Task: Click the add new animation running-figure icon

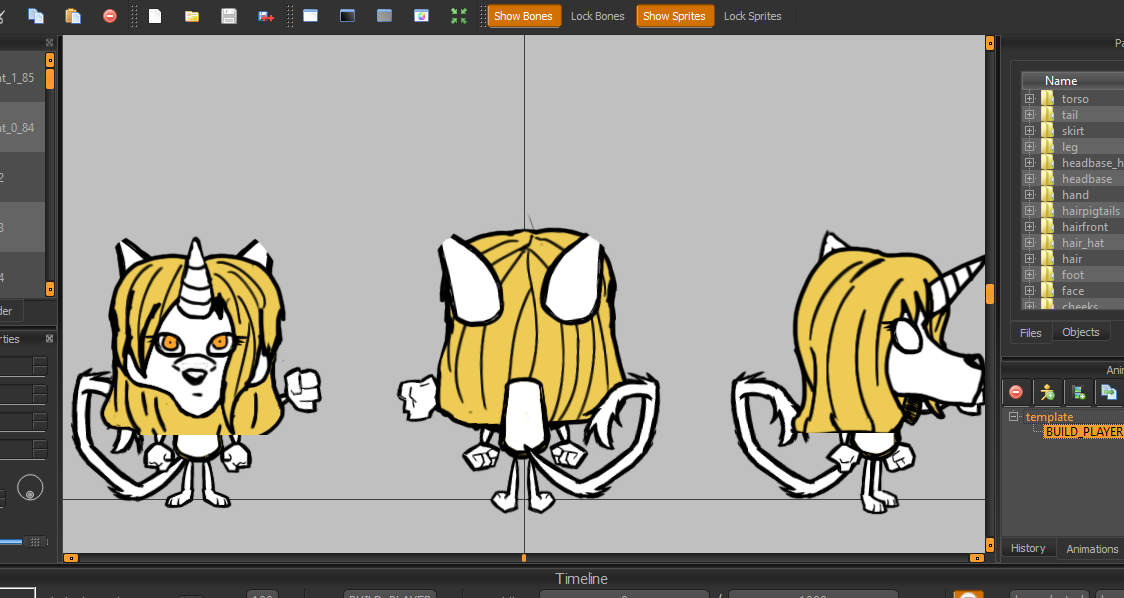Action: (1047, 392)
